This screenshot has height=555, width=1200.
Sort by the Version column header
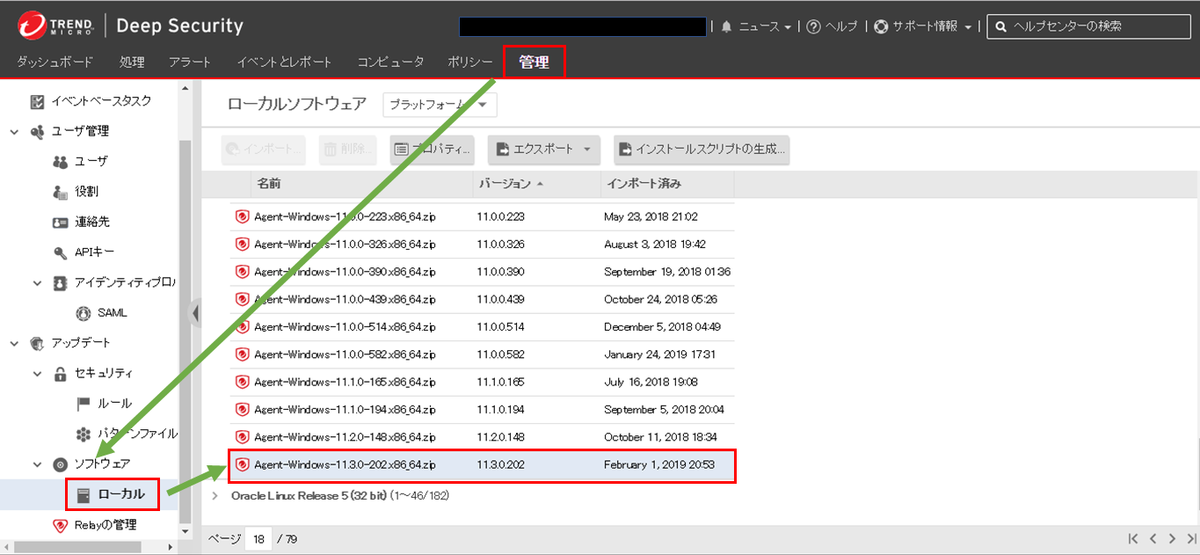point(505,184)
